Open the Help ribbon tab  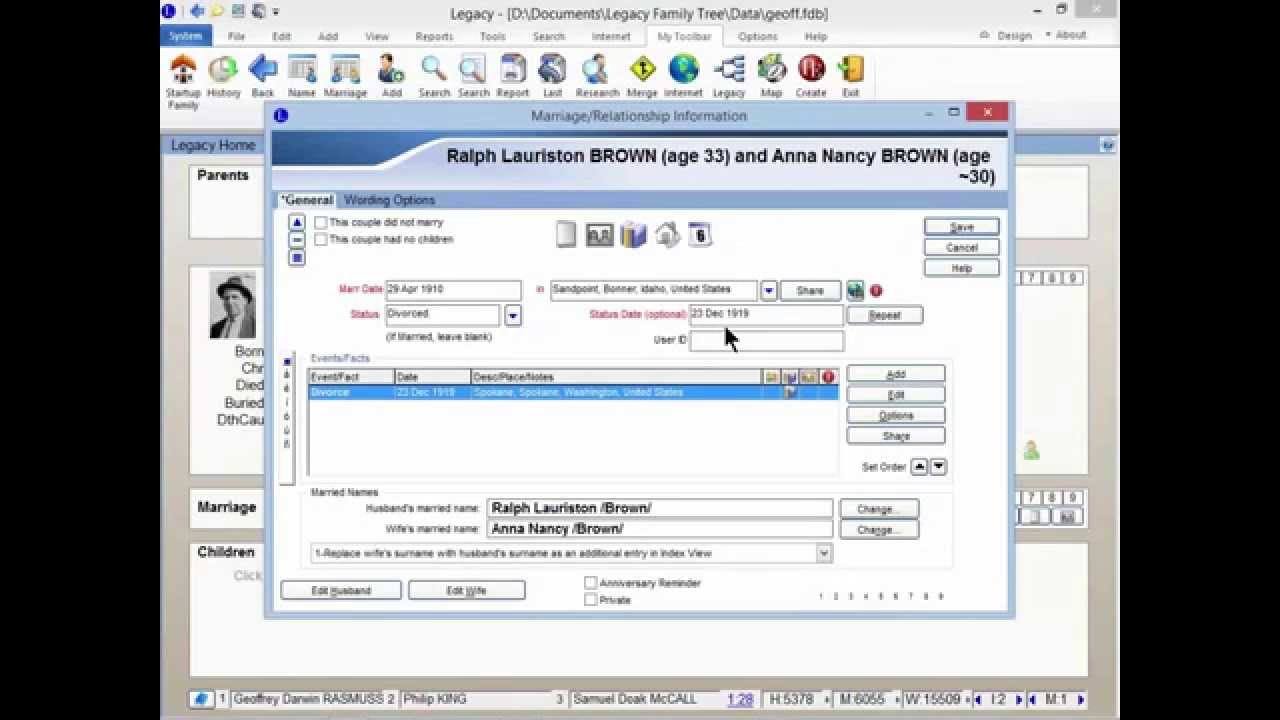[x=816, y=36]
